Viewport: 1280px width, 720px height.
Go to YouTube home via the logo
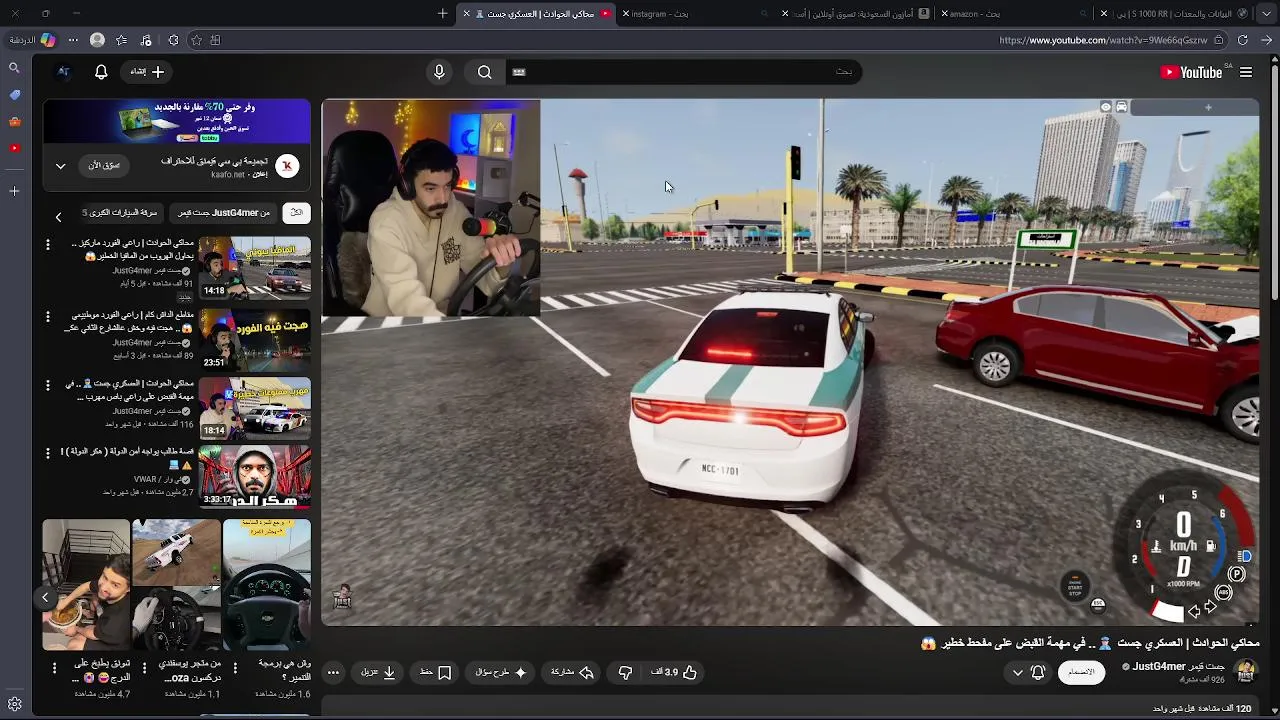1191,72
